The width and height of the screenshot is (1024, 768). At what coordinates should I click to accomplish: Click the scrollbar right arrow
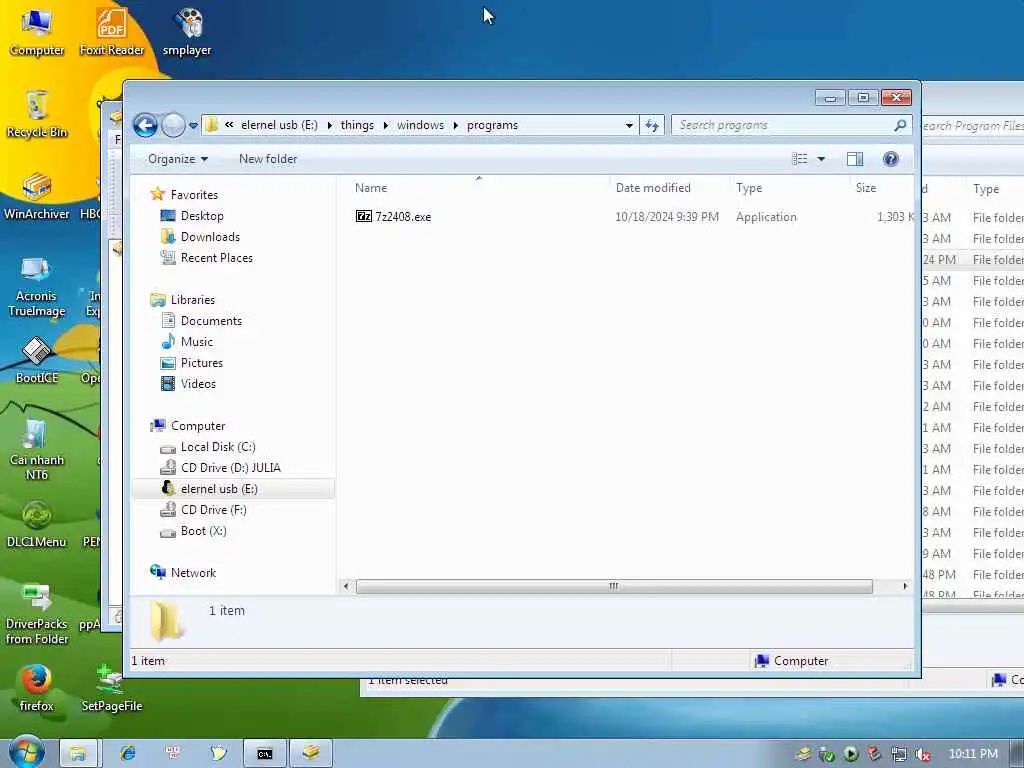coord(905,586)
